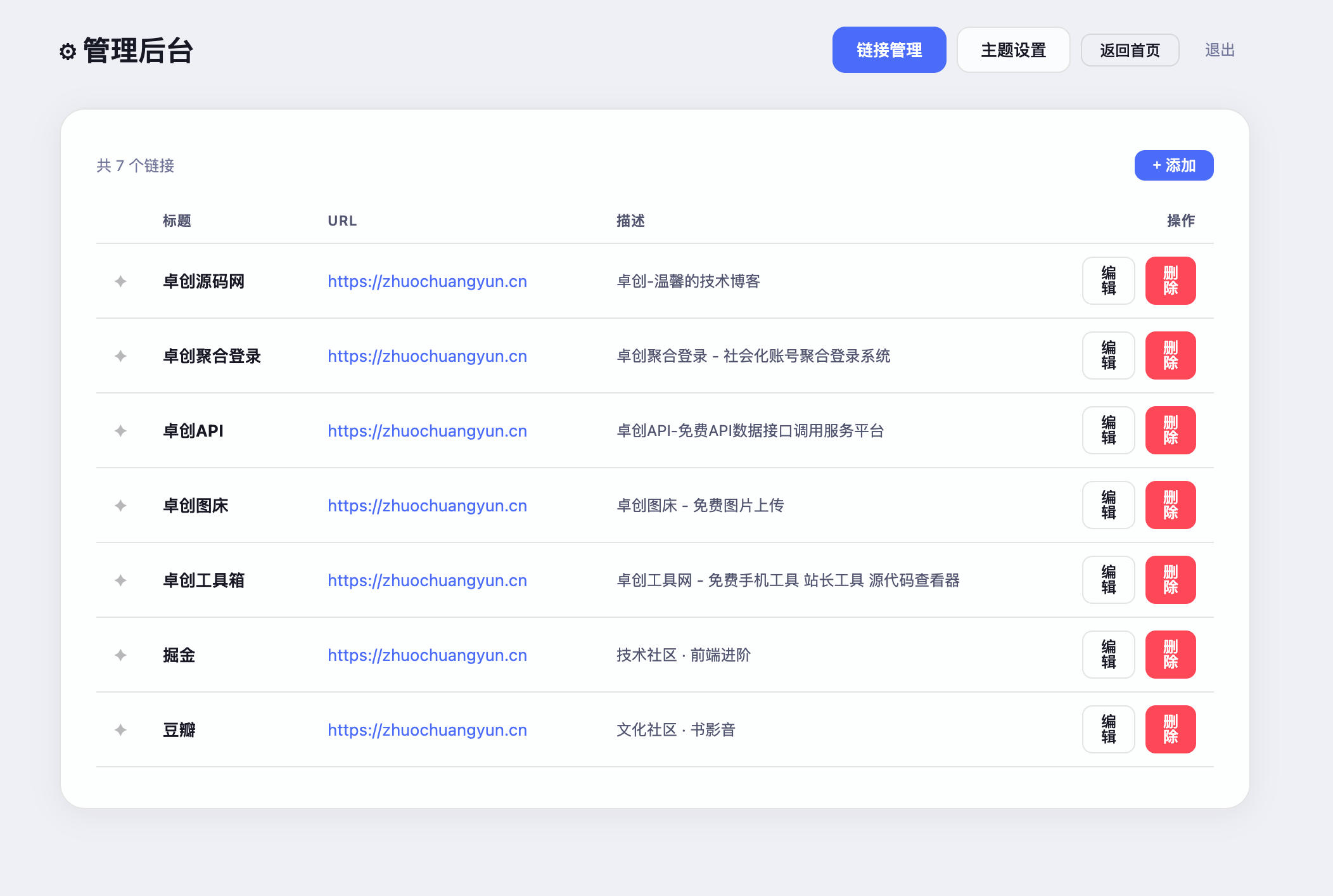Click the drag handle icon for 卓创源码网
The height and width of the screenshot is (896, 1333).
tap(120, 281)
